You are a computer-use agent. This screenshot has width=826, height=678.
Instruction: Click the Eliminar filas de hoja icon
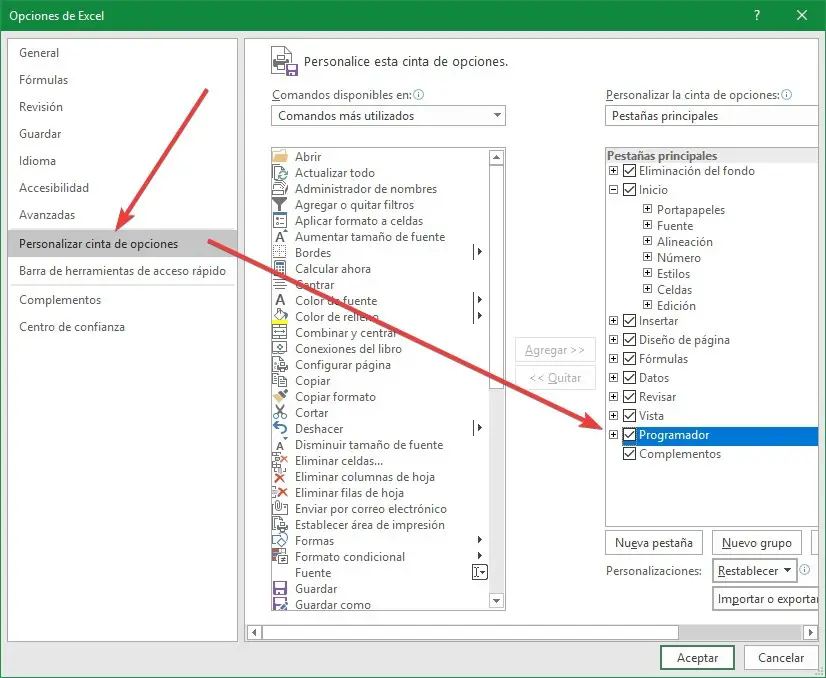[280, 493]
